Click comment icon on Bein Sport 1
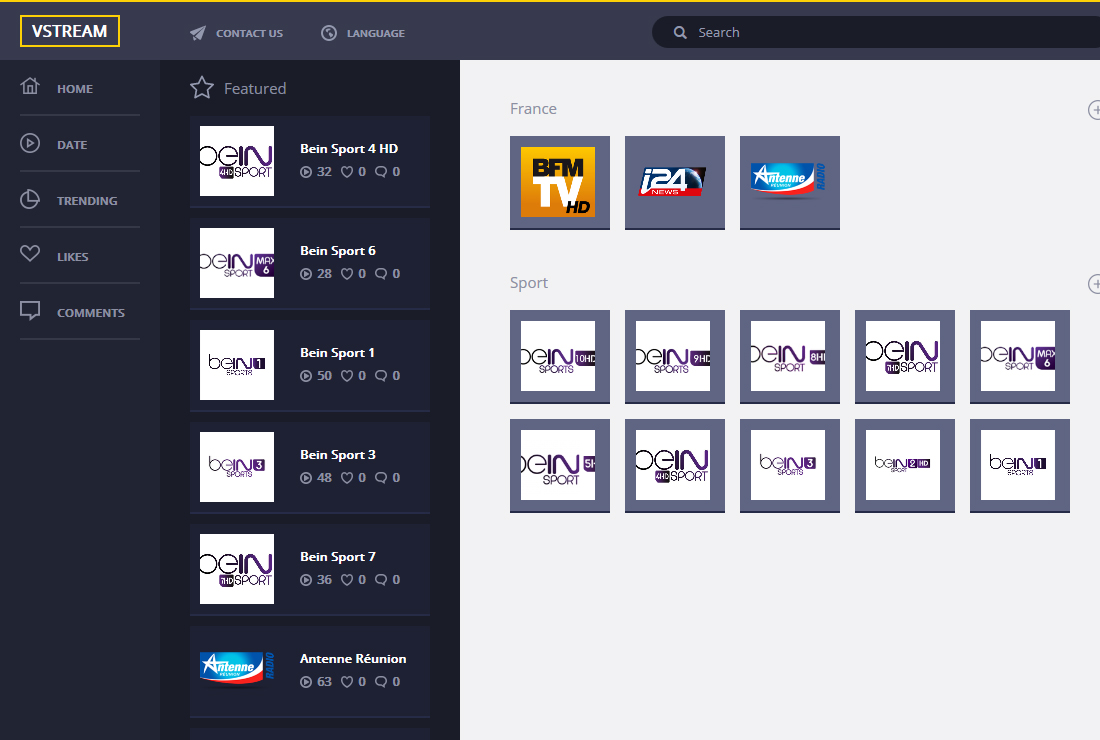The height and width of the screenshot is (740, 1100). pos(381,376)
